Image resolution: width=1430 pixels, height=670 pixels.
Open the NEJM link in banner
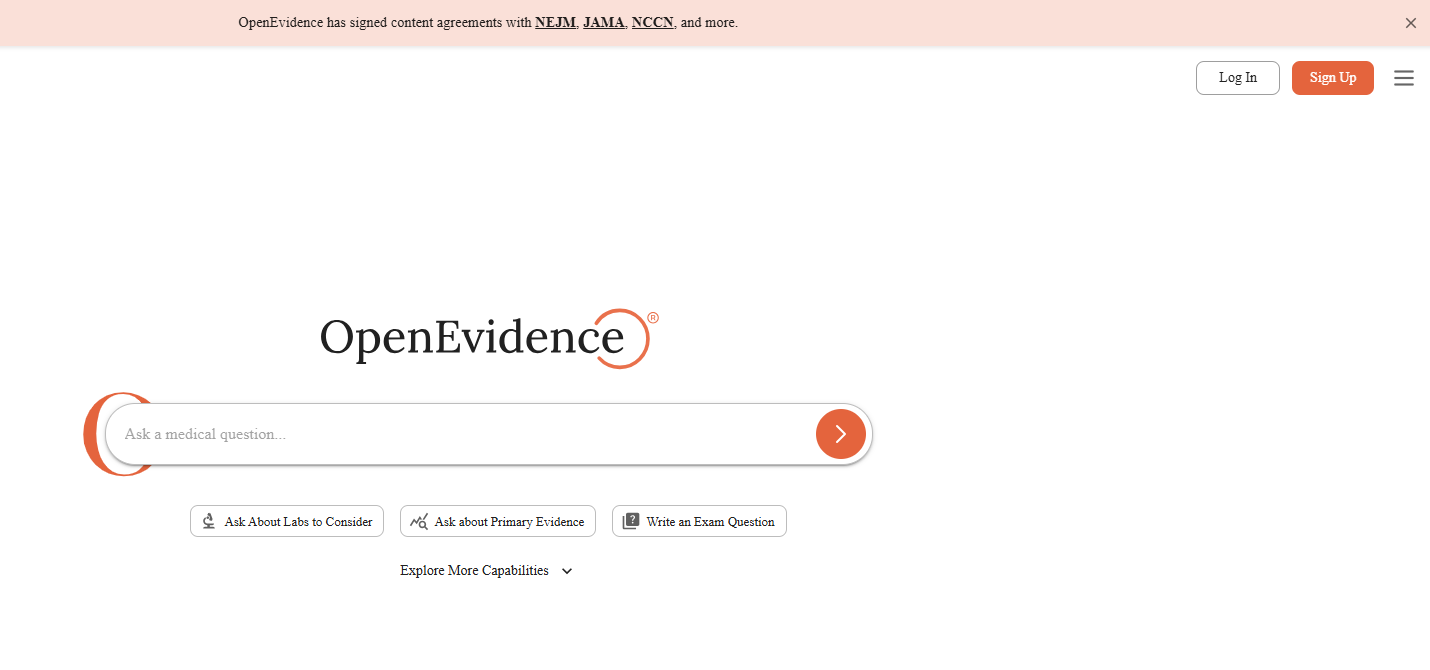pos(555,23)
